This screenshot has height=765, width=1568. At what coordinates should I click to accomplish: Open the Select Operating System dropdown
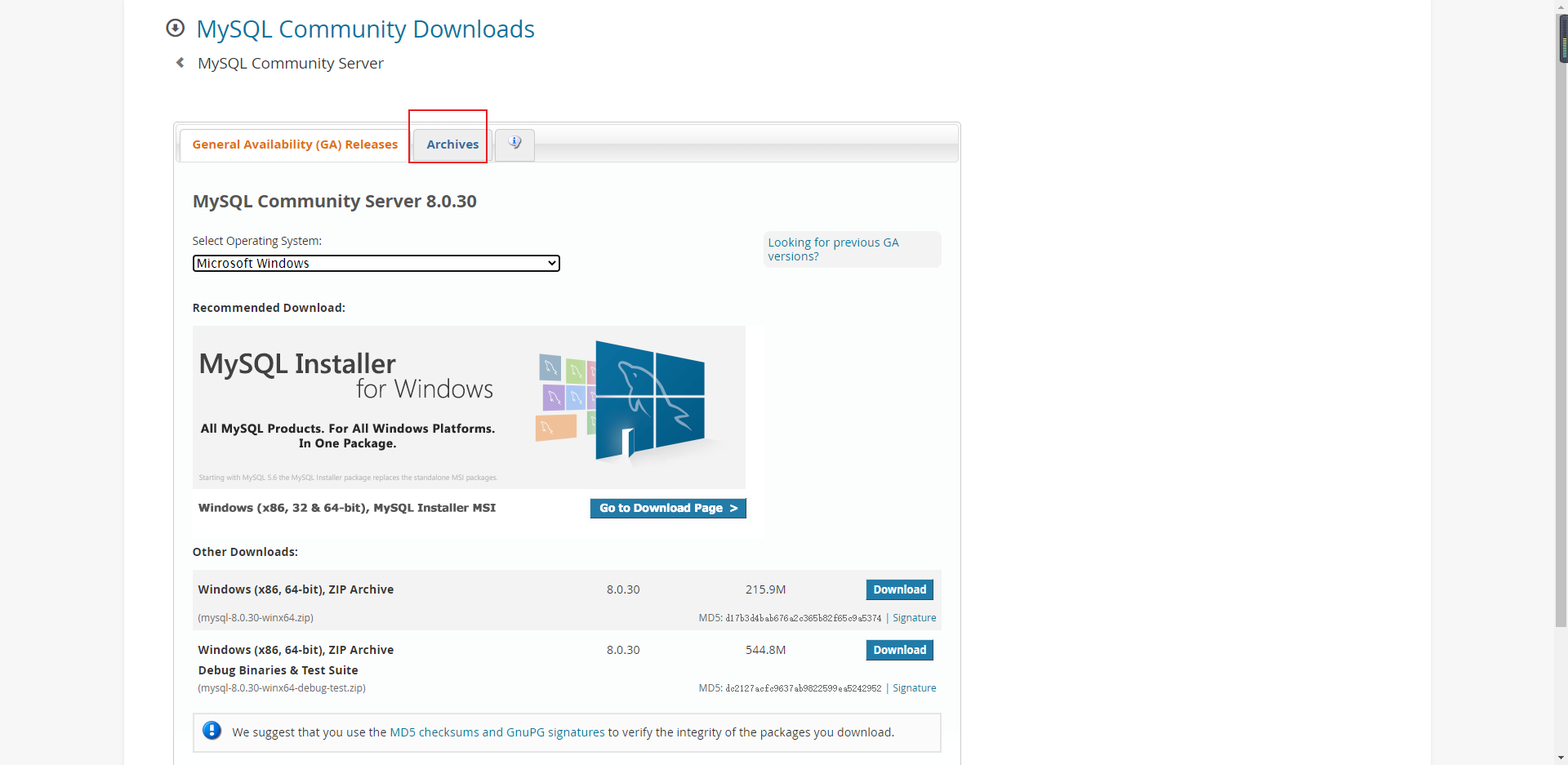(x=376, y=263)
